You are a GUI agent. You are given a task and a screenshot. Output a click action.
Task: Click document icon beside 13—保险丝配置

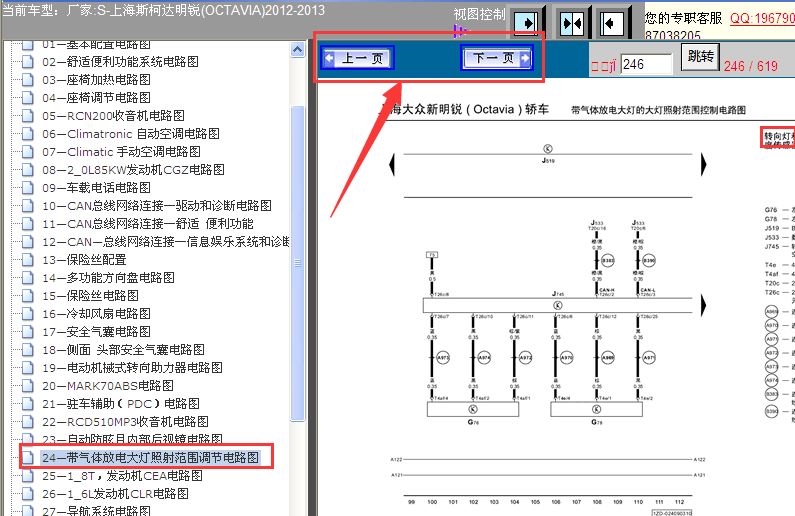(28, 260)
